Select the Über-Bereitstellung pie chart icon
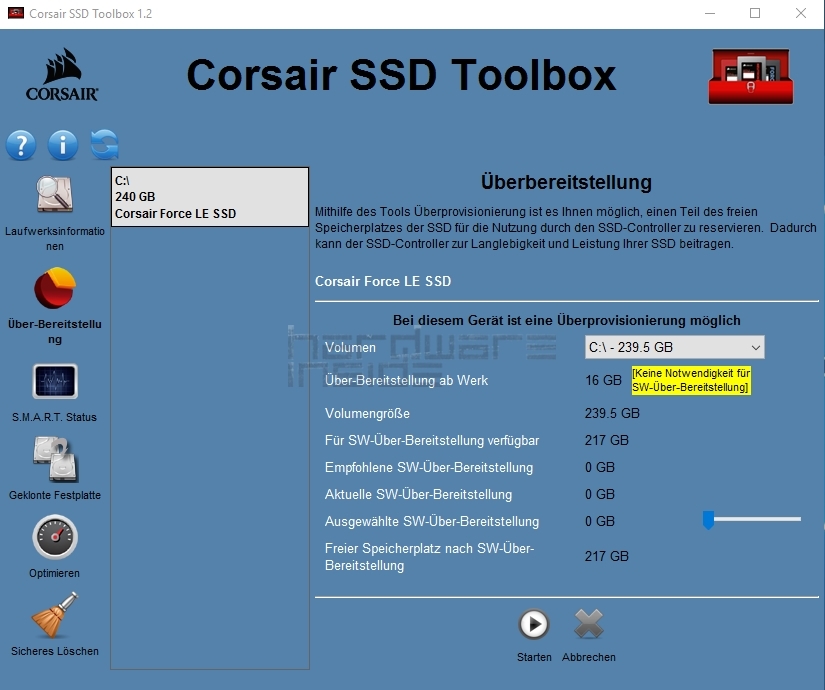Image resolution: width=825 pixels, height=690 pixels. pos(54,289)
